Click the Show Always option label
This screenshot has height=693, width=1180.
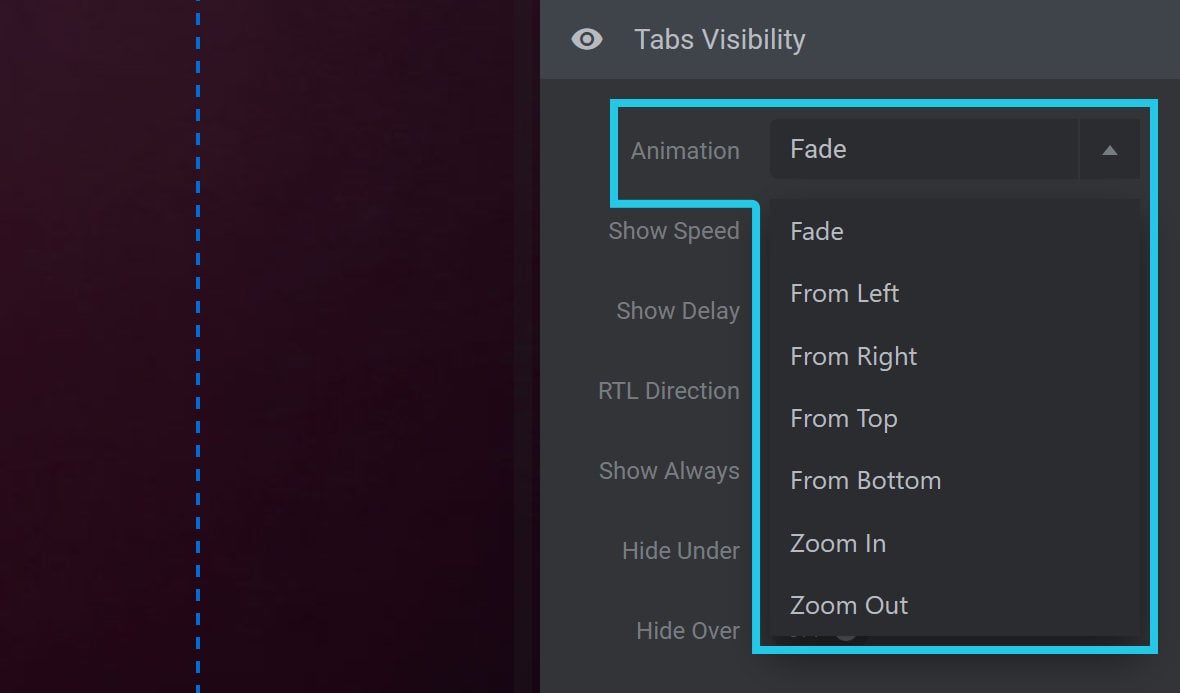point(669,471)
